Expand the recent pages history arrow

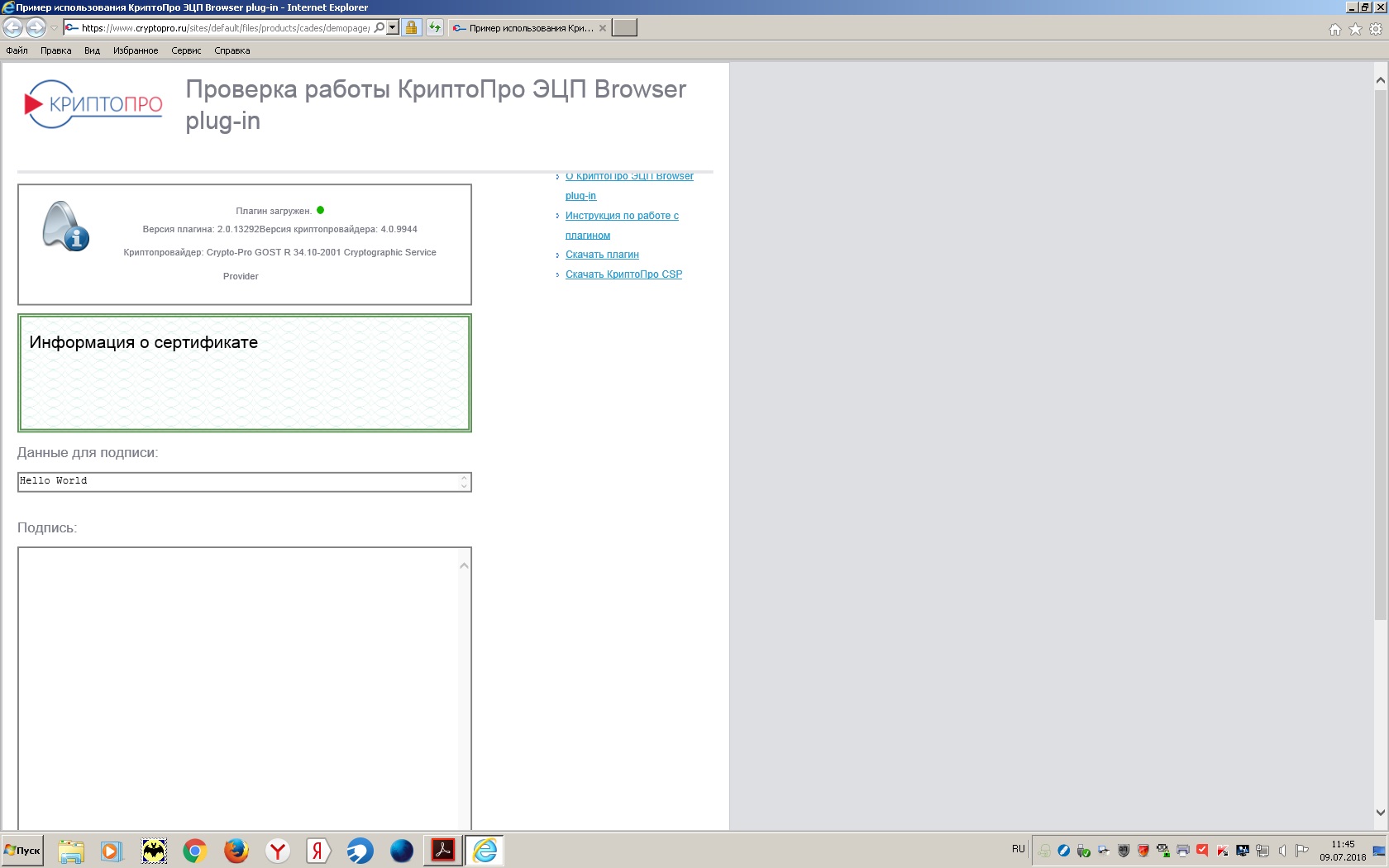pyautogui.click(x=55, y=28)
